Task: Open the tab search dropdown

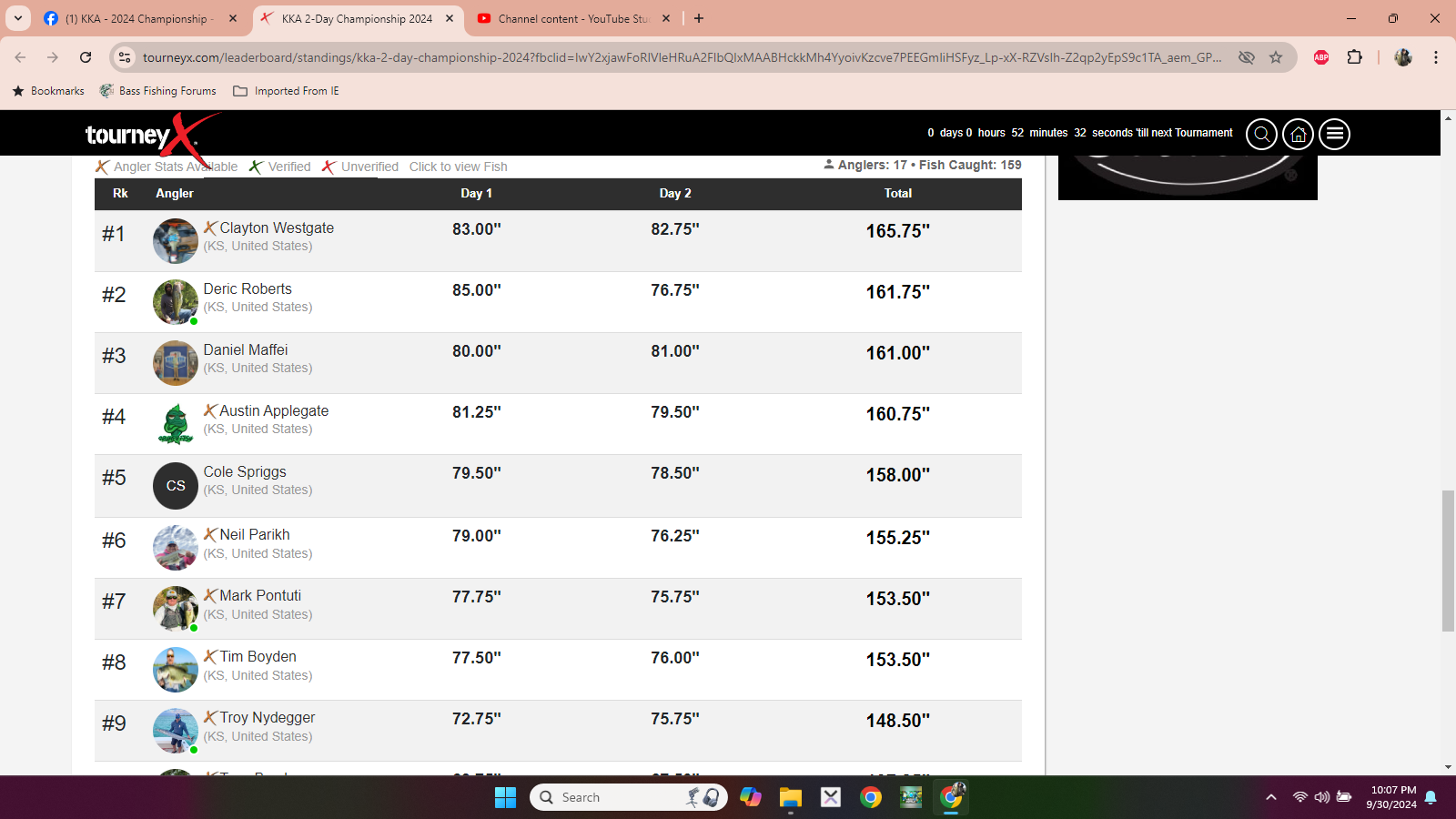Action: (18, 18)
